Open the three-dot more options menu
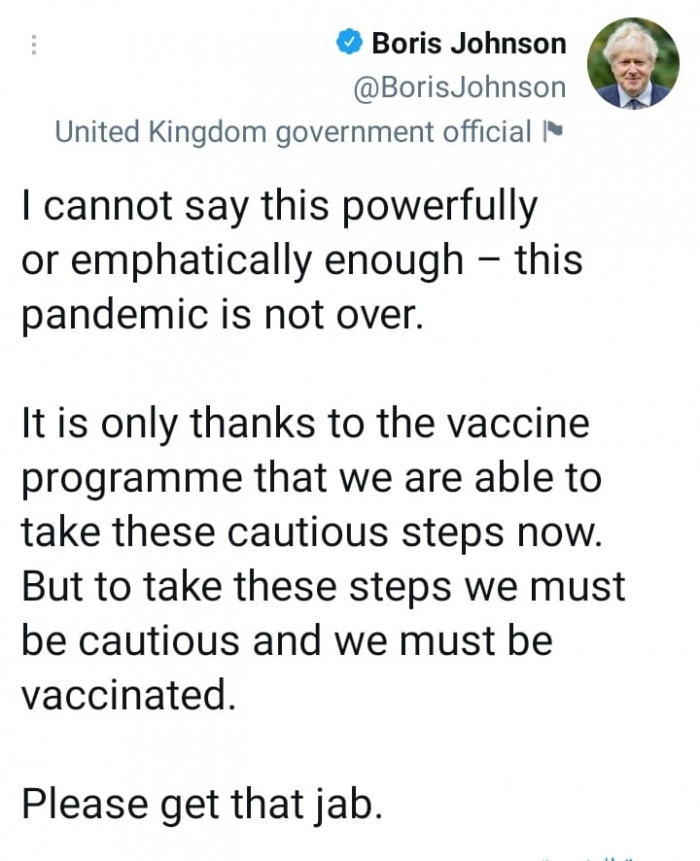Screen dimensions: 700x861 [34, 46]
